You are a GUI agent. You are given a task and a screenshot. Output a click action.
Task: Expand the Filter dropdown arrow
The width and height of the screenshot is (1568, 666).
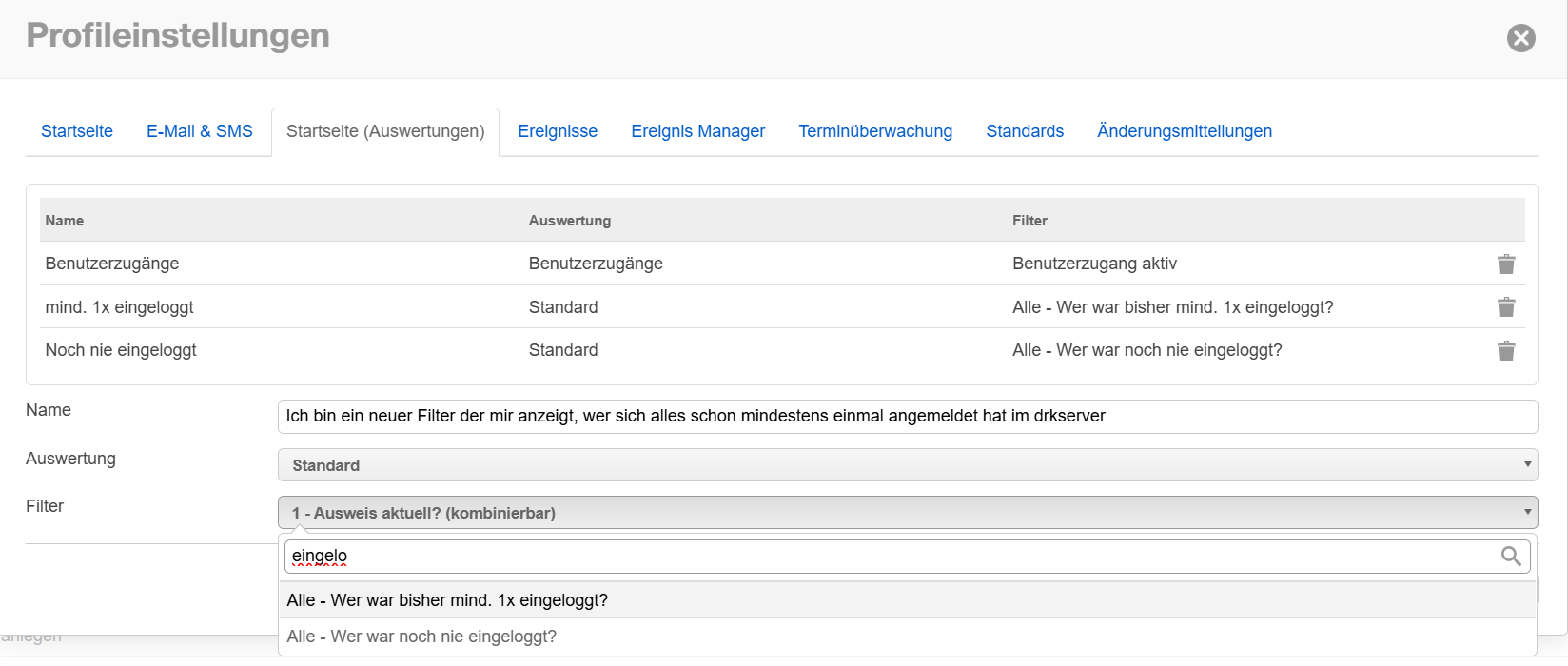[x=1527, y=512]
